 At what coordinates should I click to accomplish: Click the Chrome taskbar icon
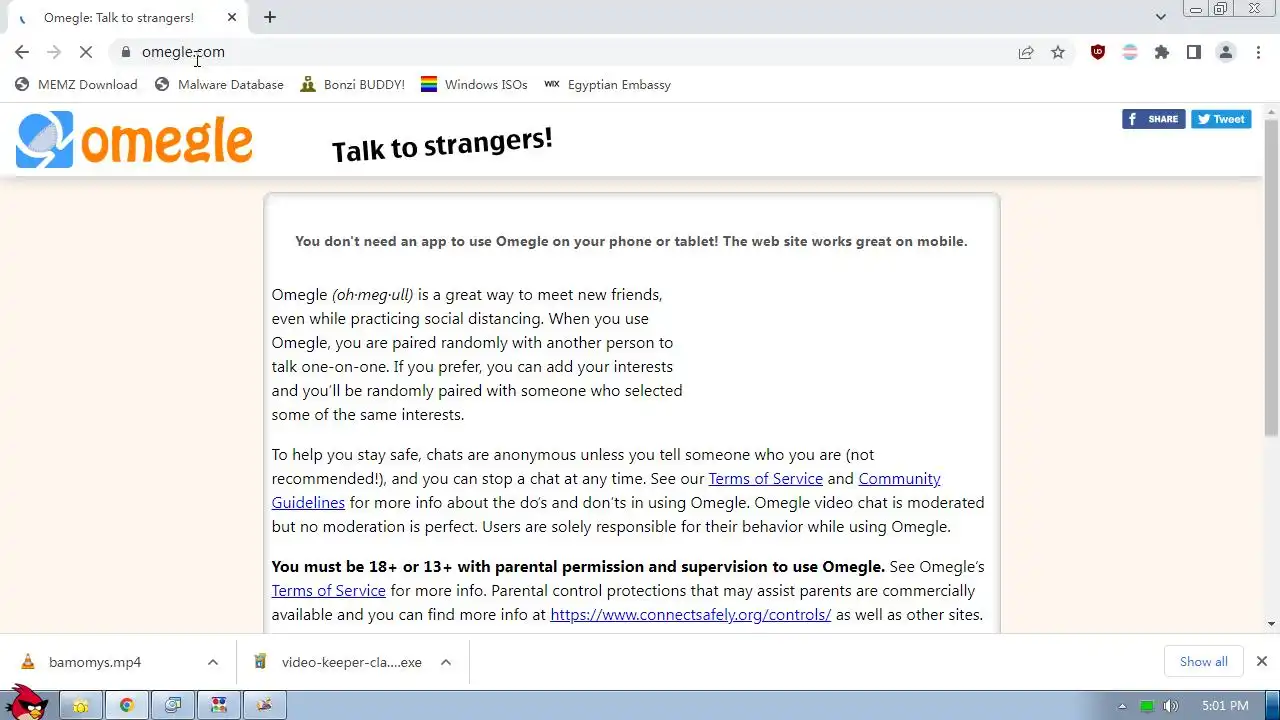[127, 705]
